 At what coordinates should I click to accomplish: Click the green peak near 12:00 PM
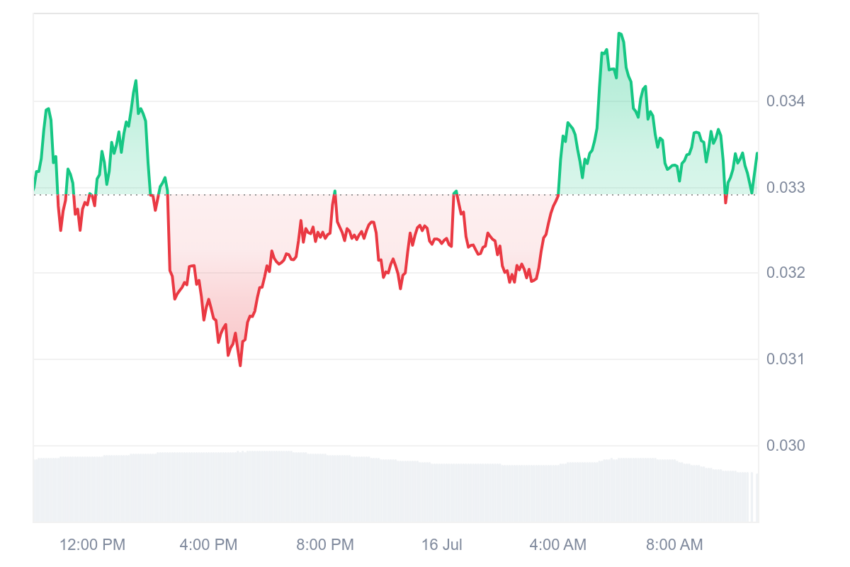[136, 81]
